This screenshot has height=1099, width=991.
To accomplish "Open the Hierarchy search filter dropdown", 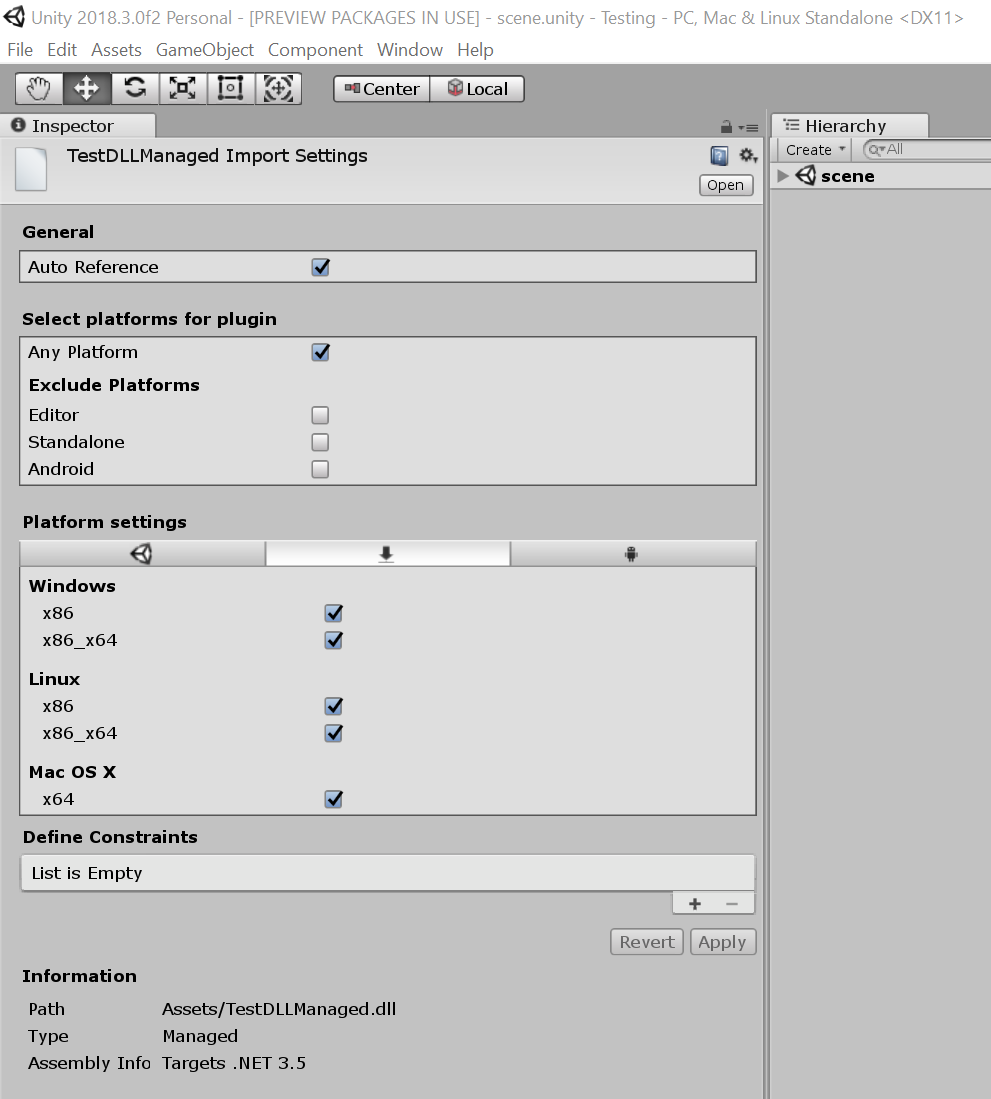I will pos(876,149).
